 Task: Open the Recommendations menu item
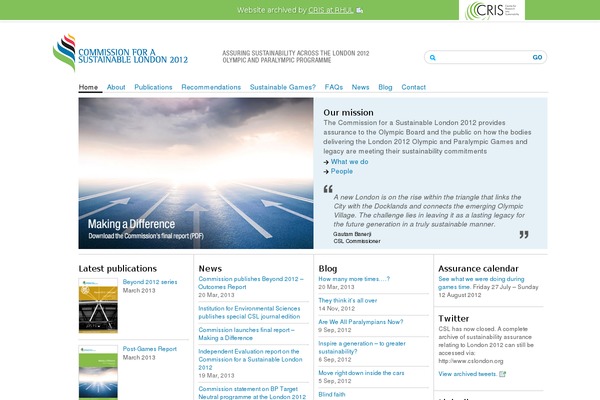point(211,87)
